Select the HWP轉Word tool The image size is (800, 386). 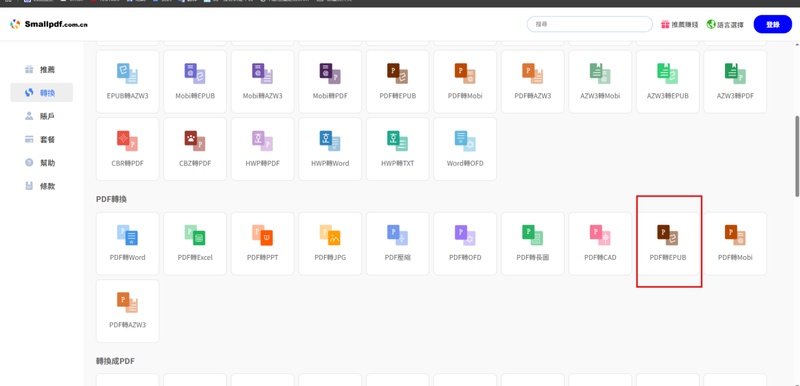tap(330, 149)
